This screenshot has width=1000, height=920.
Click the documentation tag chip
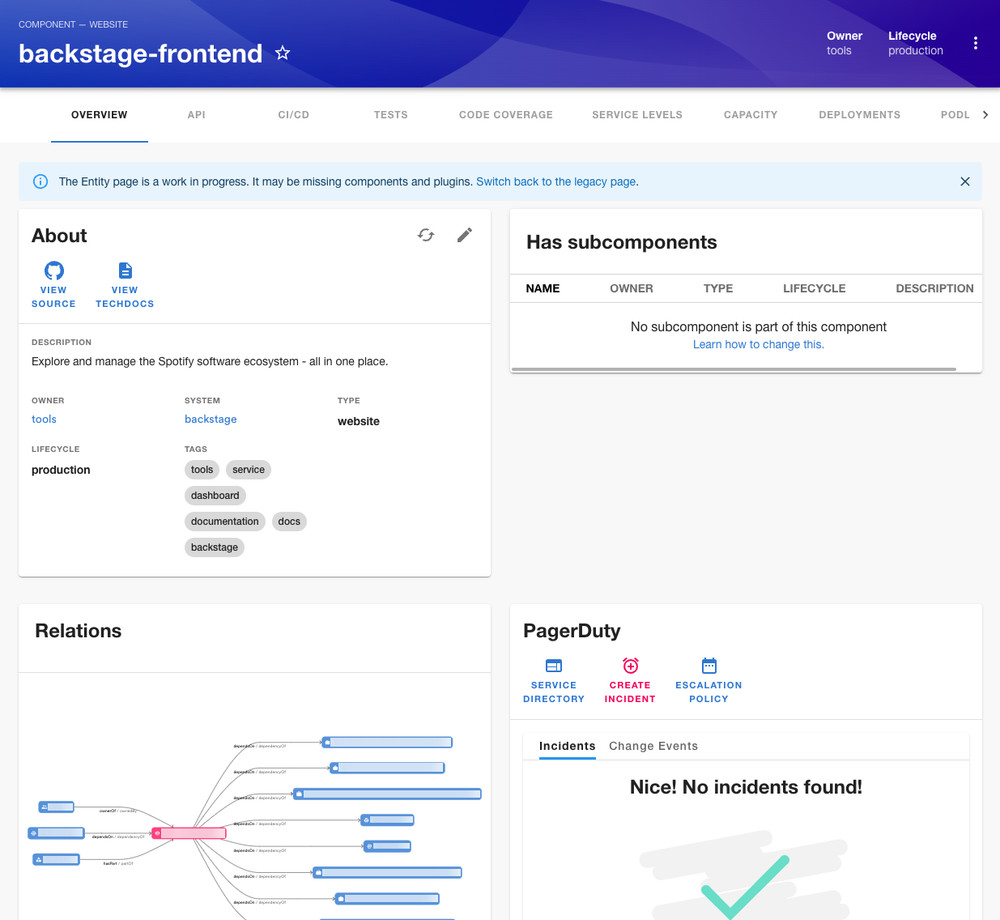(224, 522)
